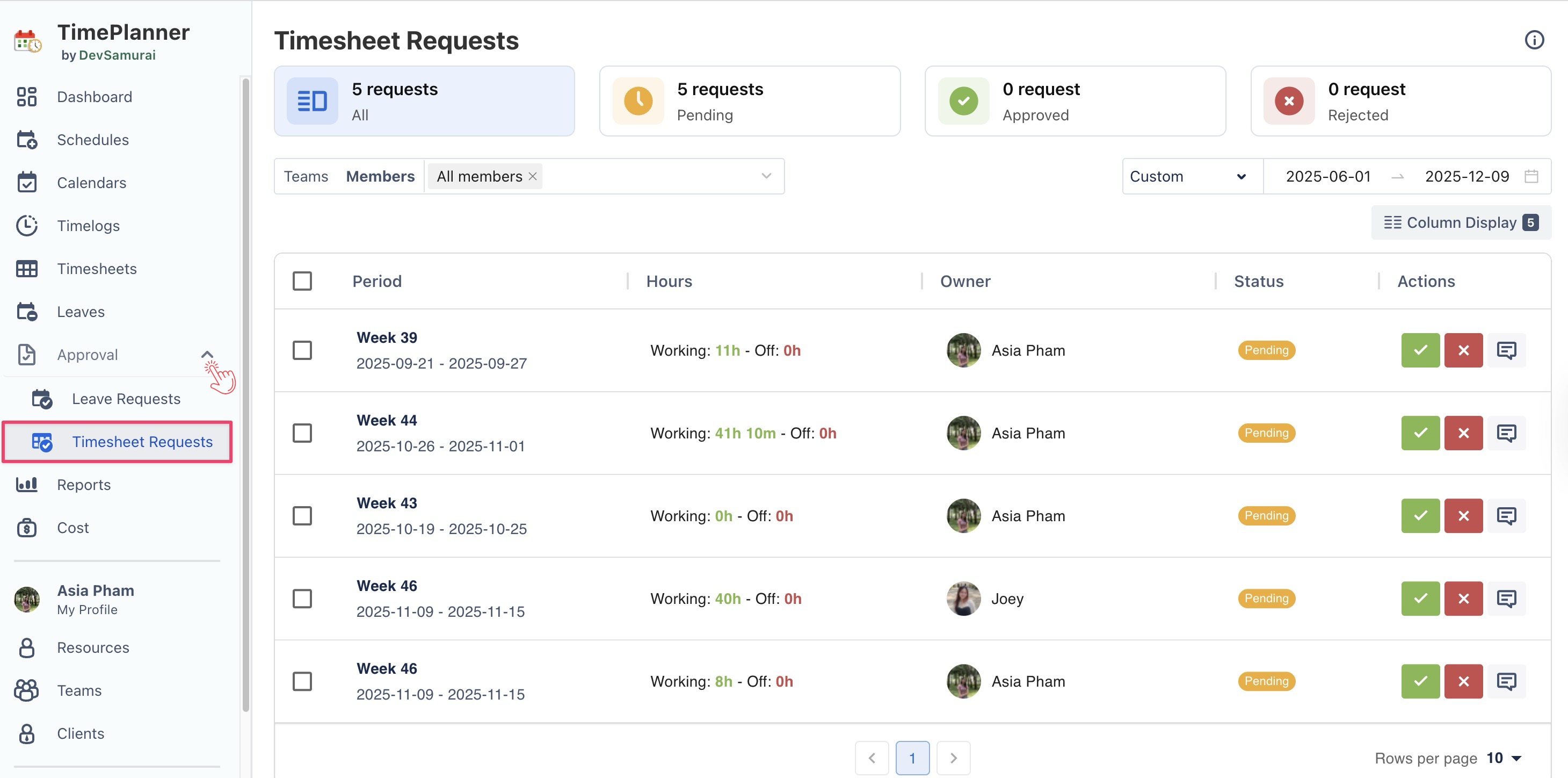Open Column Display options
Screen dimensions: 1568x778
(1460, 223)
